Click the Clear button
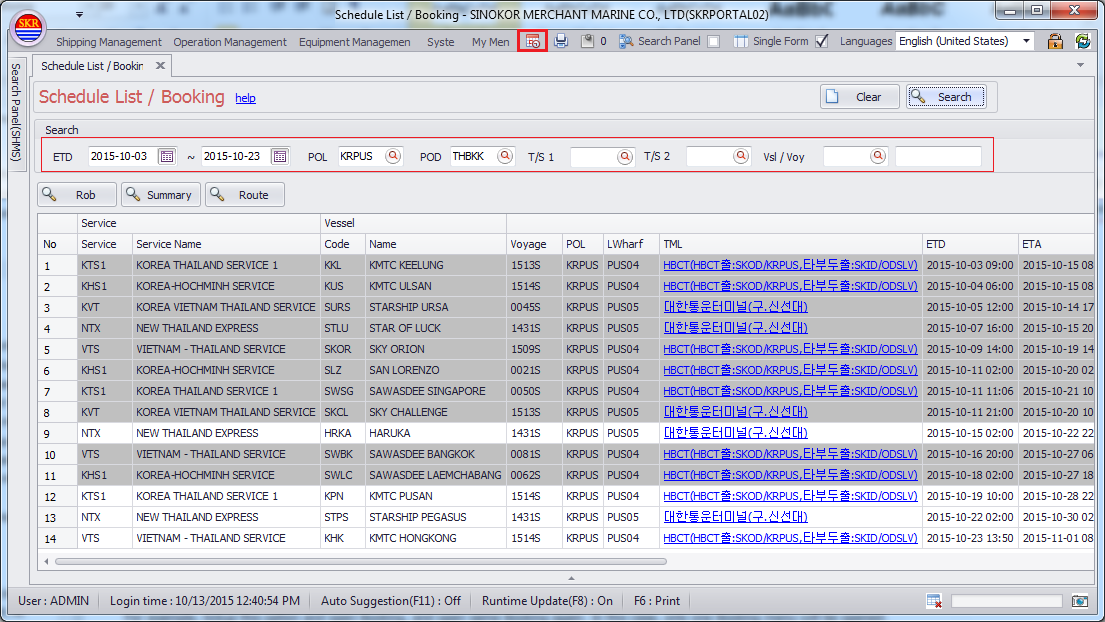Screen dimensions: 1105x622 coord(859,97)
